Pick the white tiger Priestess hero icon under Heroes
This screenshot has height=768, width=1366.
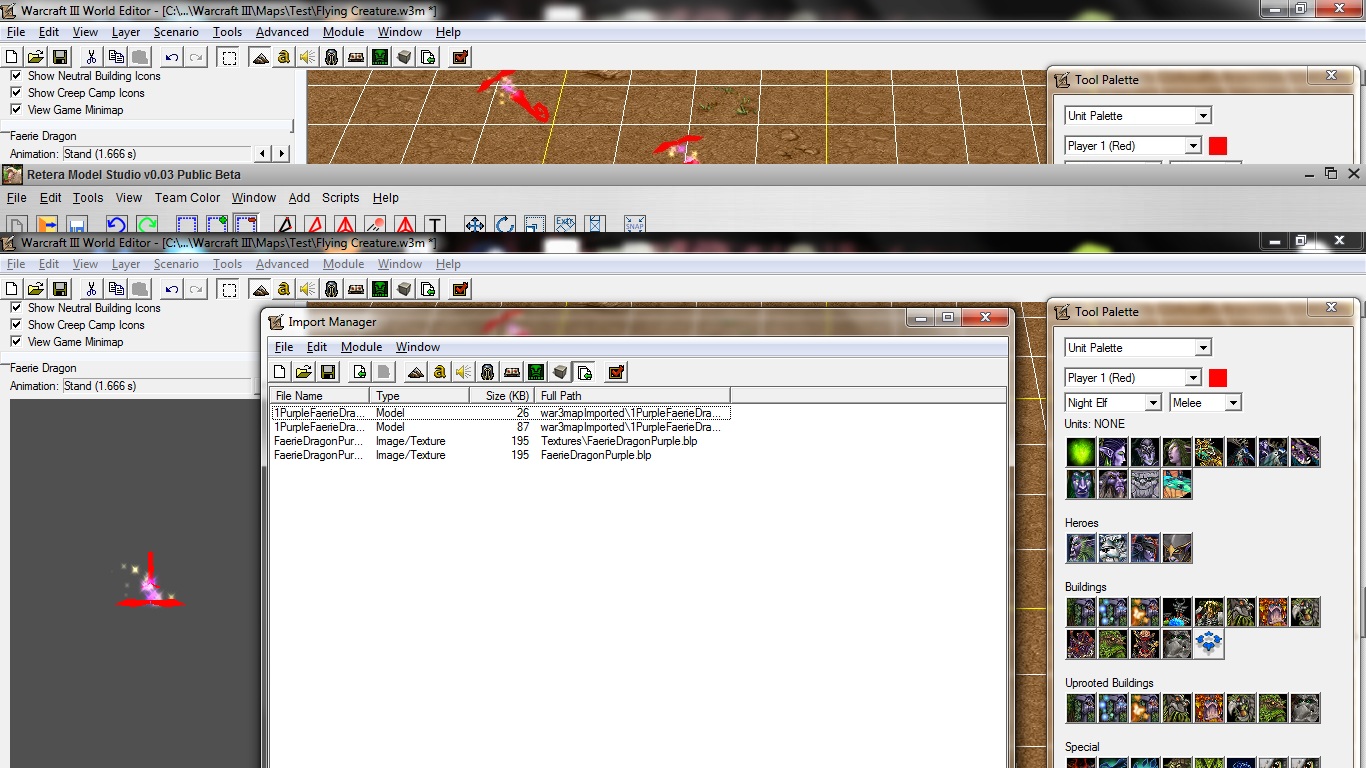pyautogui.click(x=1113, y=548)
